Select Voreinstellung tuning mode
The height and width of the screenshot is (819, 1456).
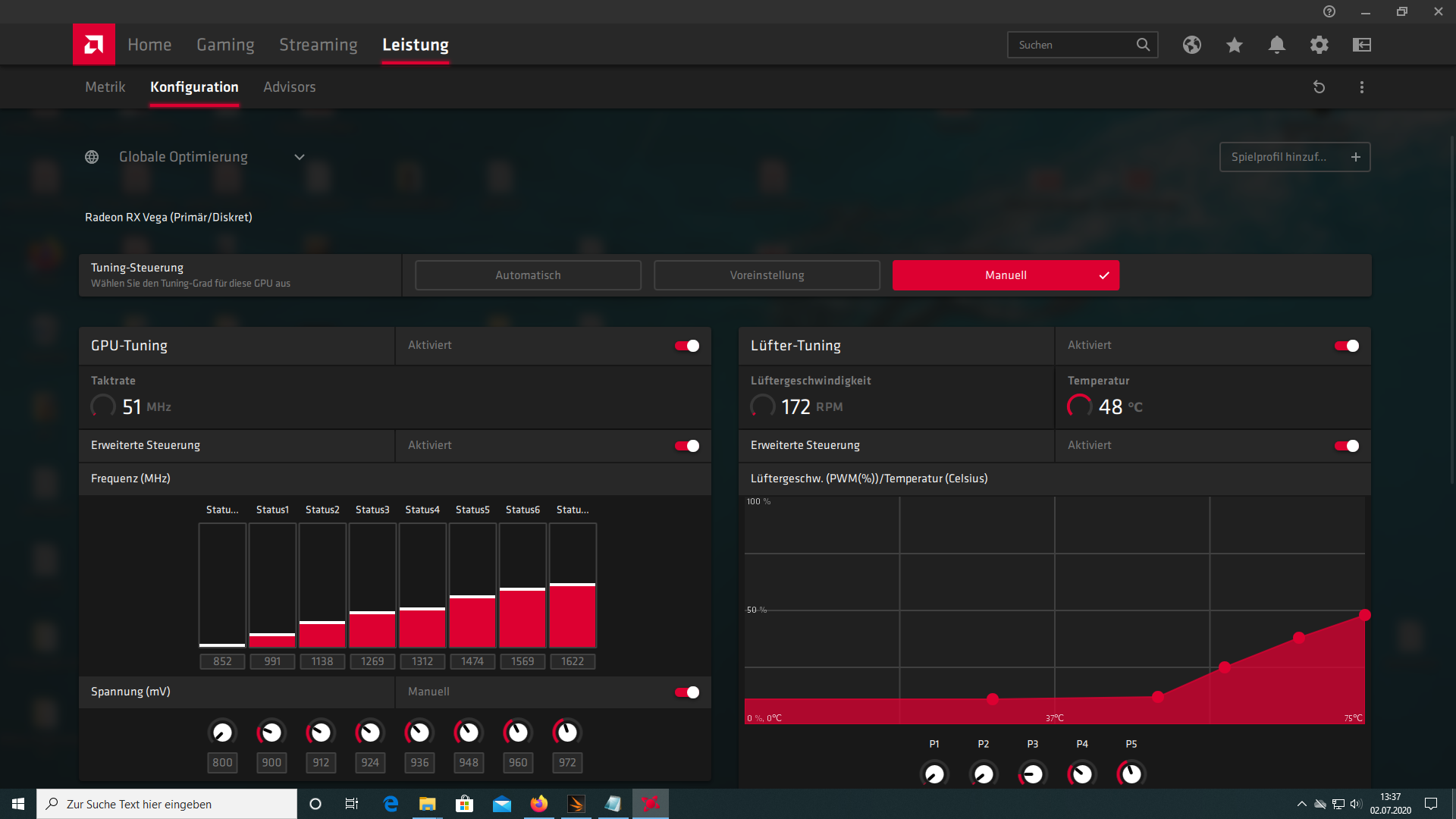coord(767,275)
